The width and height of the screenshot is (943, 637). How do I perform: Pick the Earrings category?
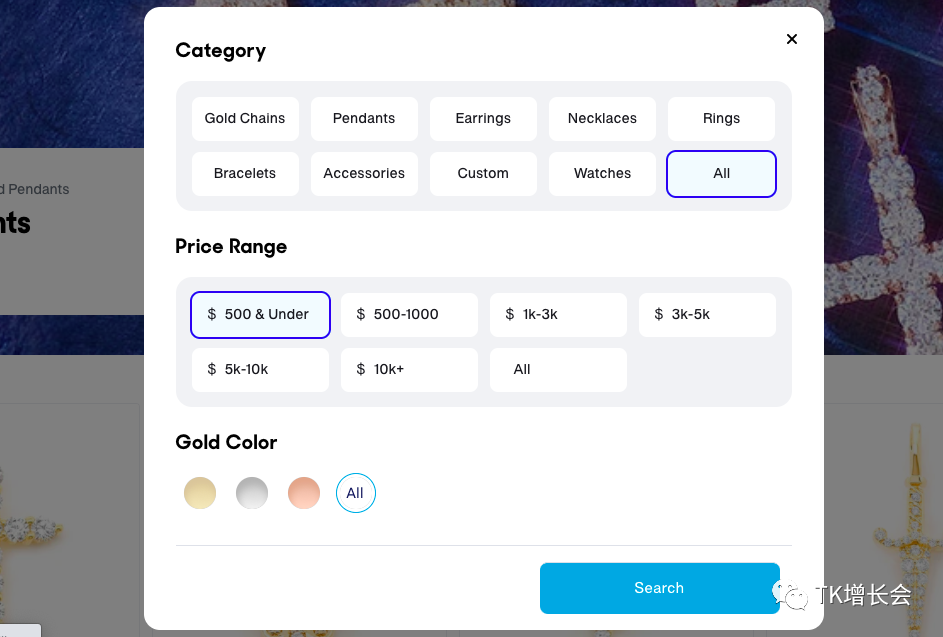483,118
